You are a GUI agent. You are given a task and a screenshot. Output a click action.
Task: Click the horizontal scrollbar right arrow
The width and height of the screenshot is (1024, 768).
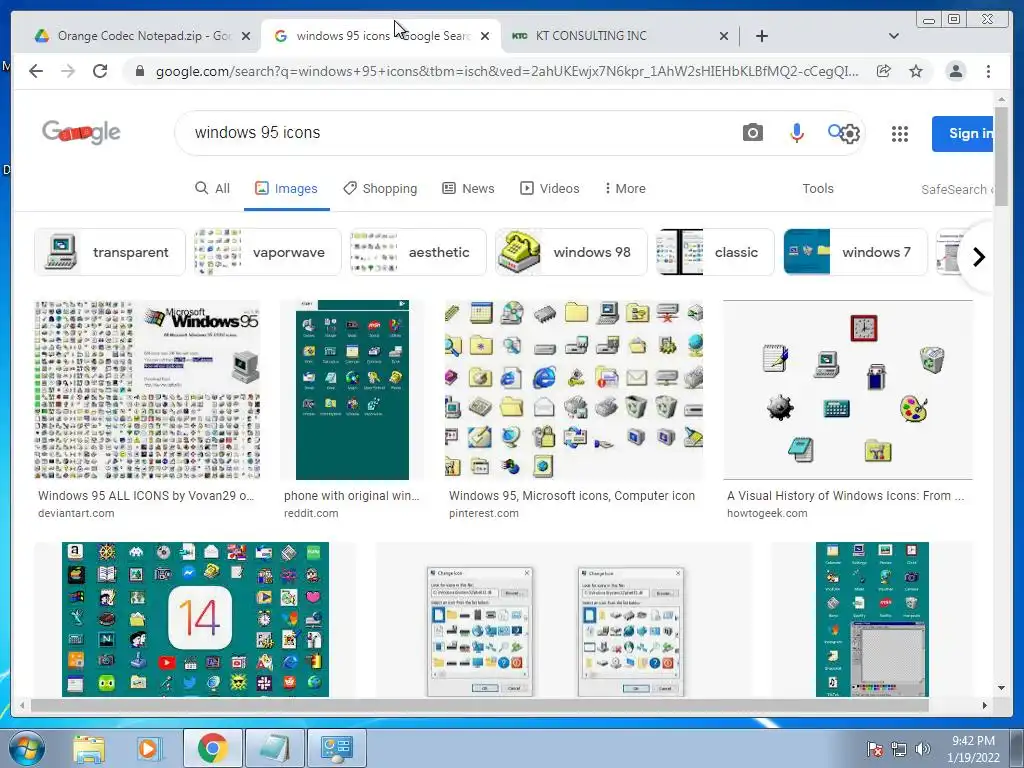pos(985,705)
